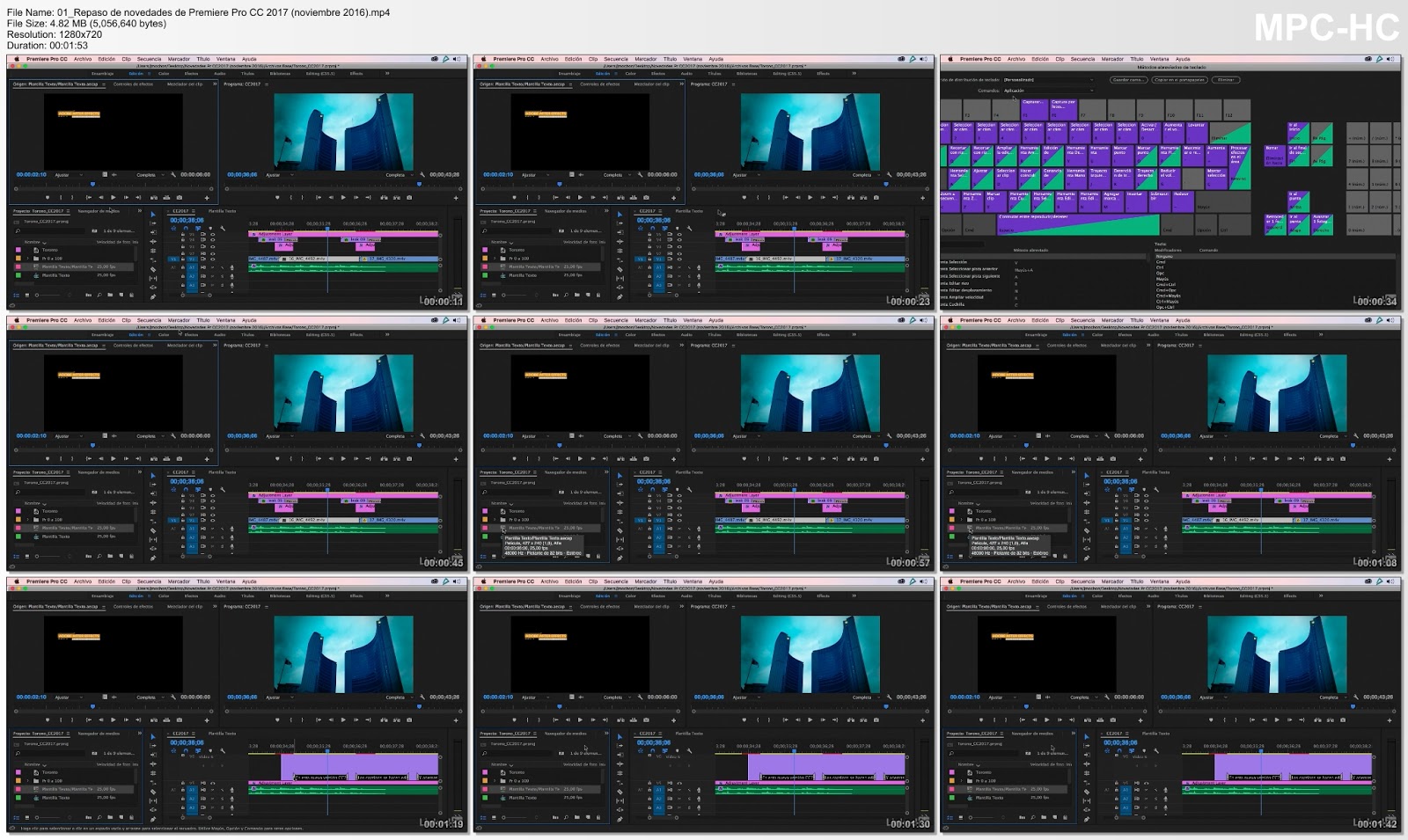
Task: Open Secuencia menu in frame 00:00:23
Action: [615, 59]
